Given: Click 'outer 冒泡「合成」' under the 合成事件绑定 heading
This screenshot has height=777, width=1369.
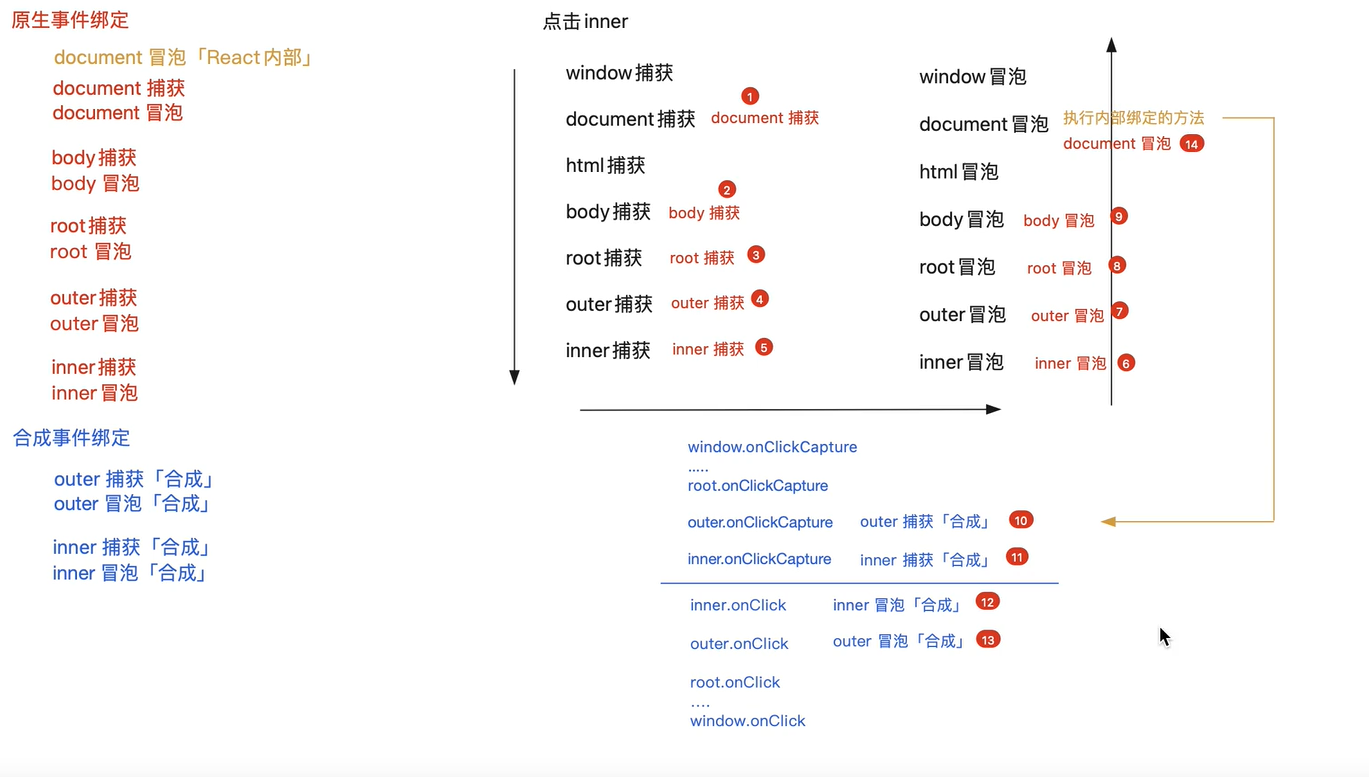Looking at the screenshot, I should pyautogui.click(x=134, y=504).
